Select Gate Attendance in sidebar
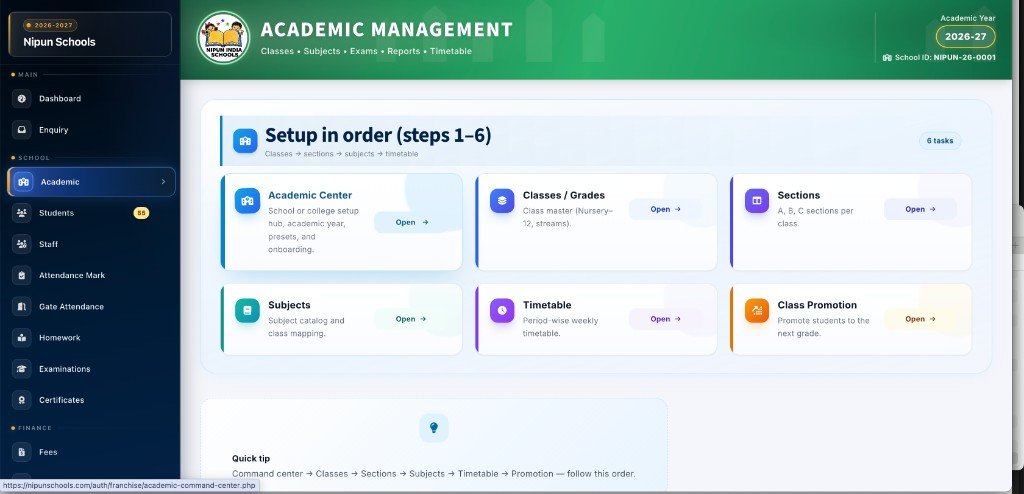 91,306
